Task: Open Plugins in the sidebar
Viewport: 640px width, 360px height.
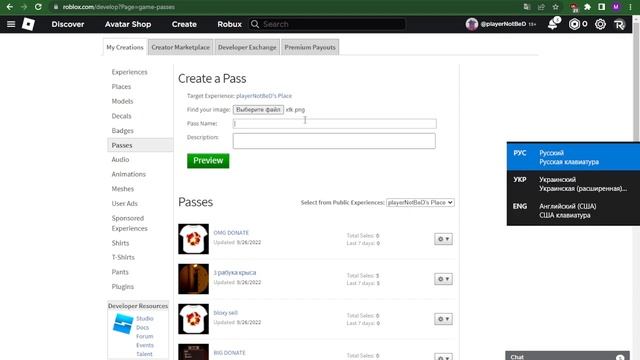Action: pyautogui.click(x=122, y=287)
